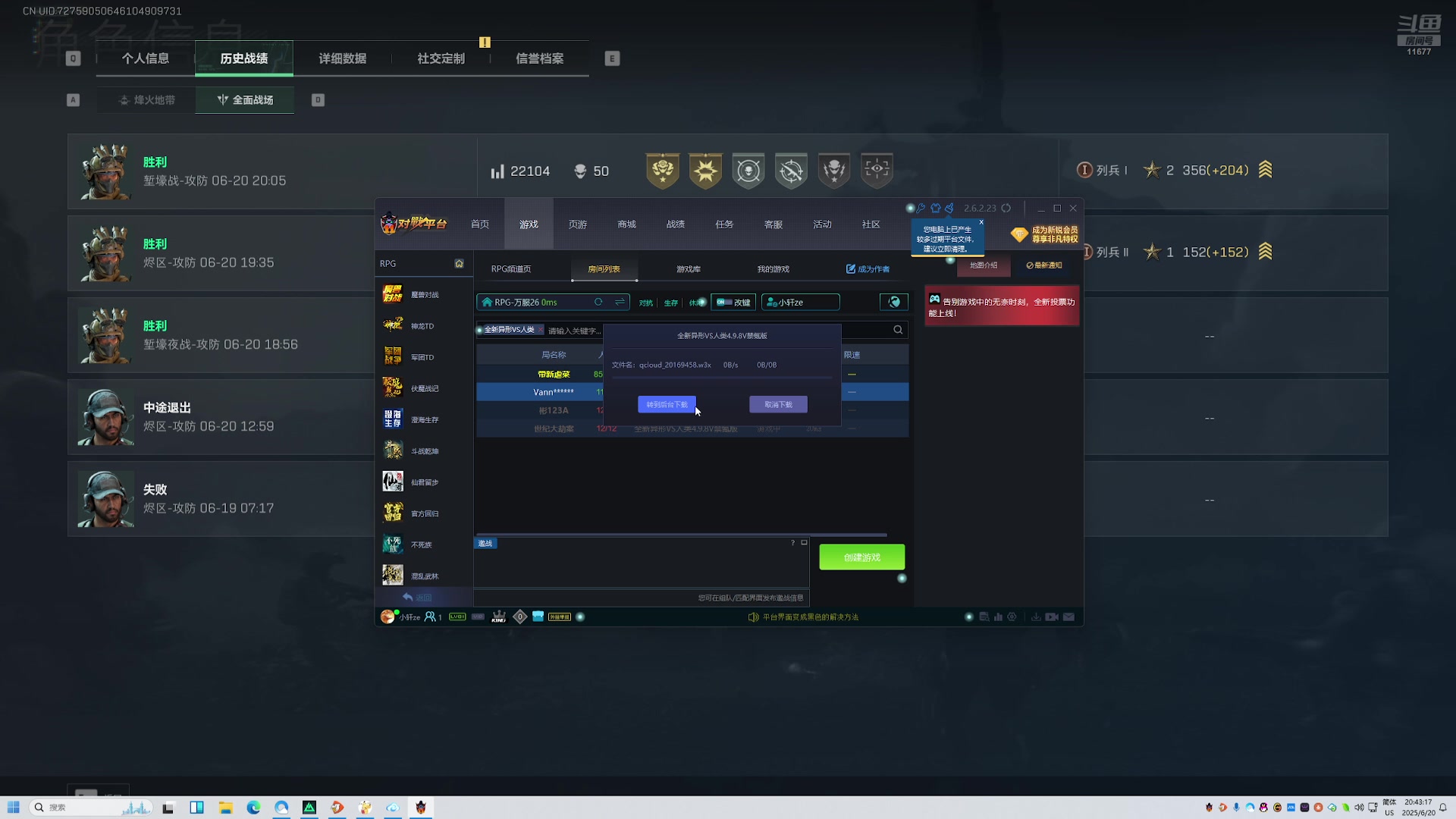Open the 小轩ze account selector
Viewport: 1456px width, 819px height.
click(801, 302)
